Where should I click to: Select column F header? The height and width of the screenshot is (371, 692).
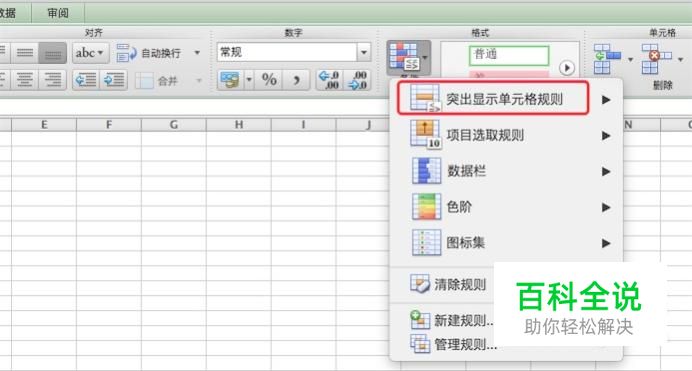point(109,125)
